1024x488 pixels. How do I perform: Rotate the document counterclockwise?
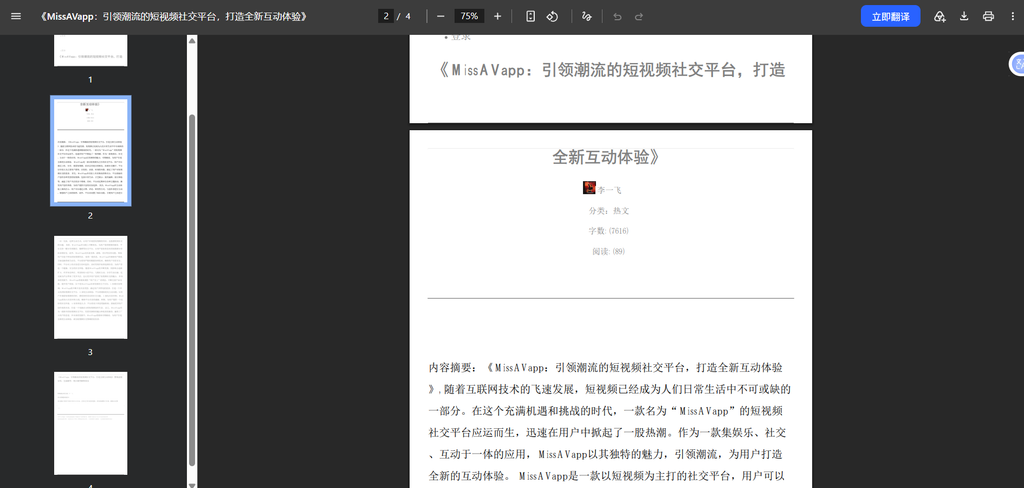(552, 16)
